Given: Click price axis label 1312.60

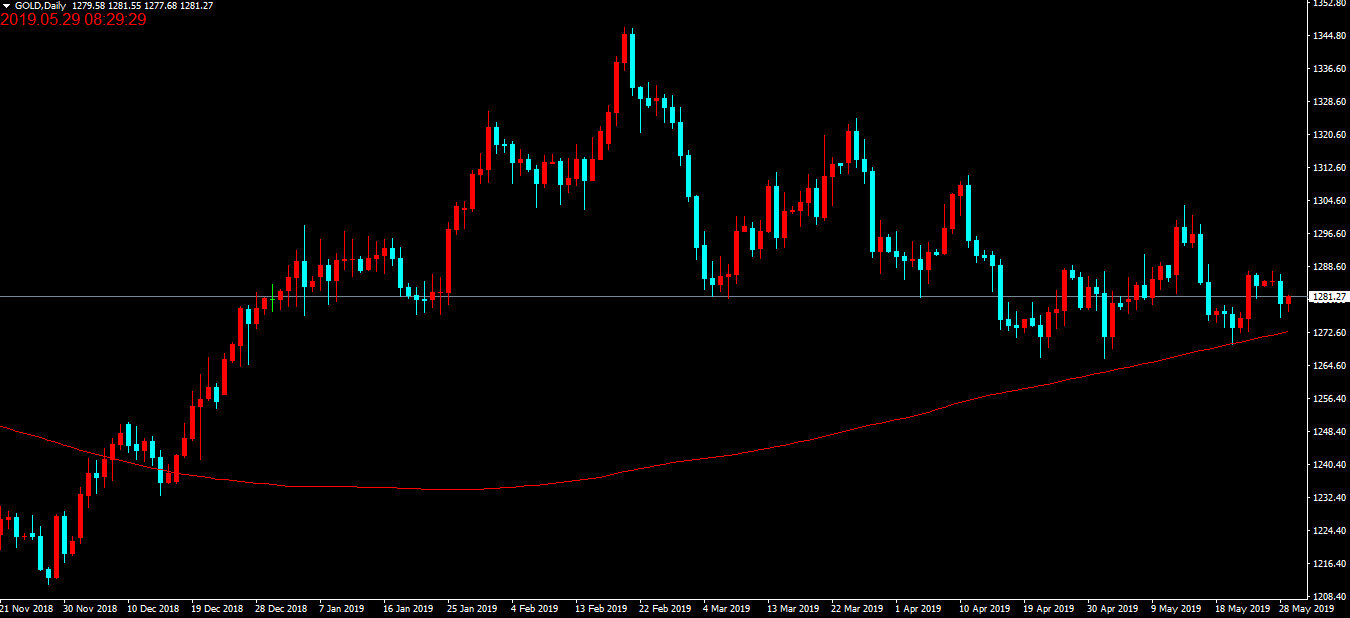Looking at the screenshot, I should coord(1330,168).
